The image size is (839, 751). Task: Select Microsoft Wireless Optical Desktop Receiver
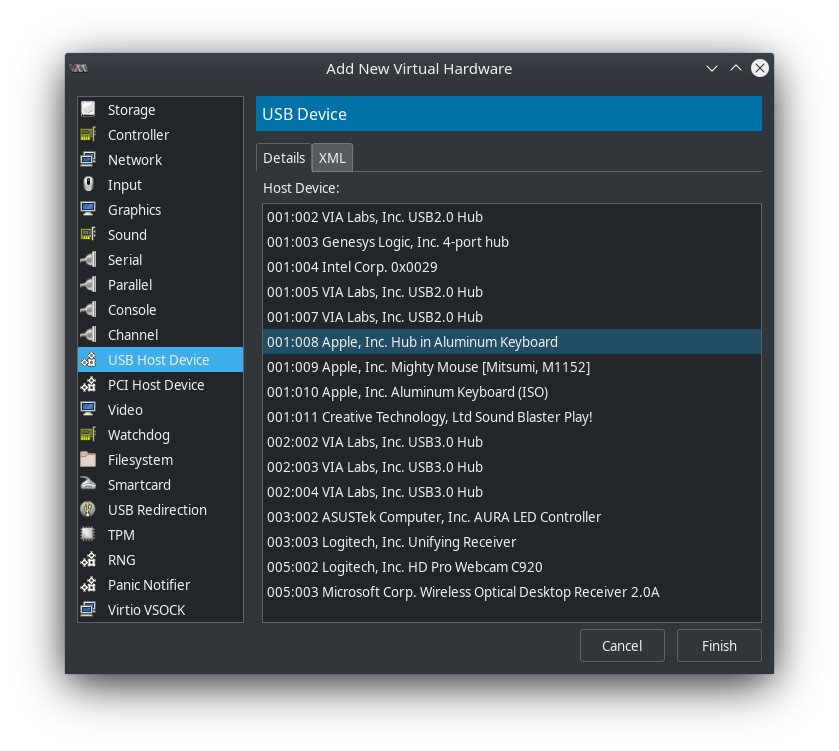(512, 592)
